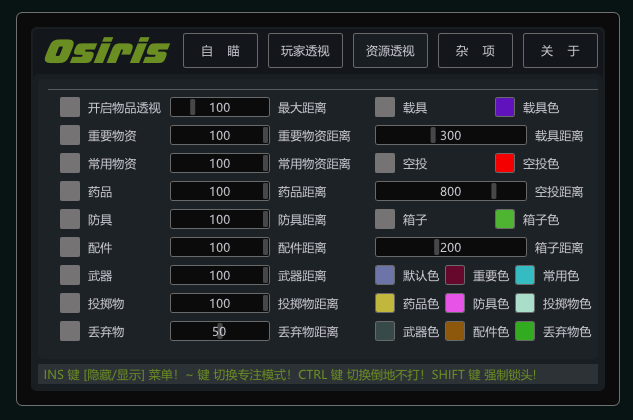Go to the 杂项 tab

[475, 50]
